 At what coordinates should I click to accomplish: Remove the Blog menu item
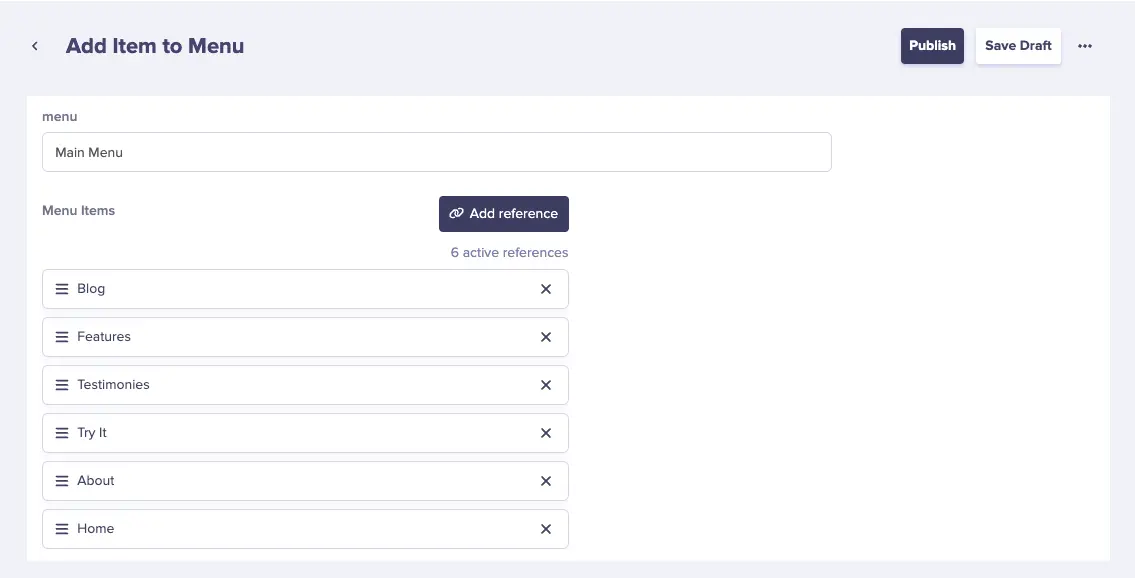pos(546,289)
